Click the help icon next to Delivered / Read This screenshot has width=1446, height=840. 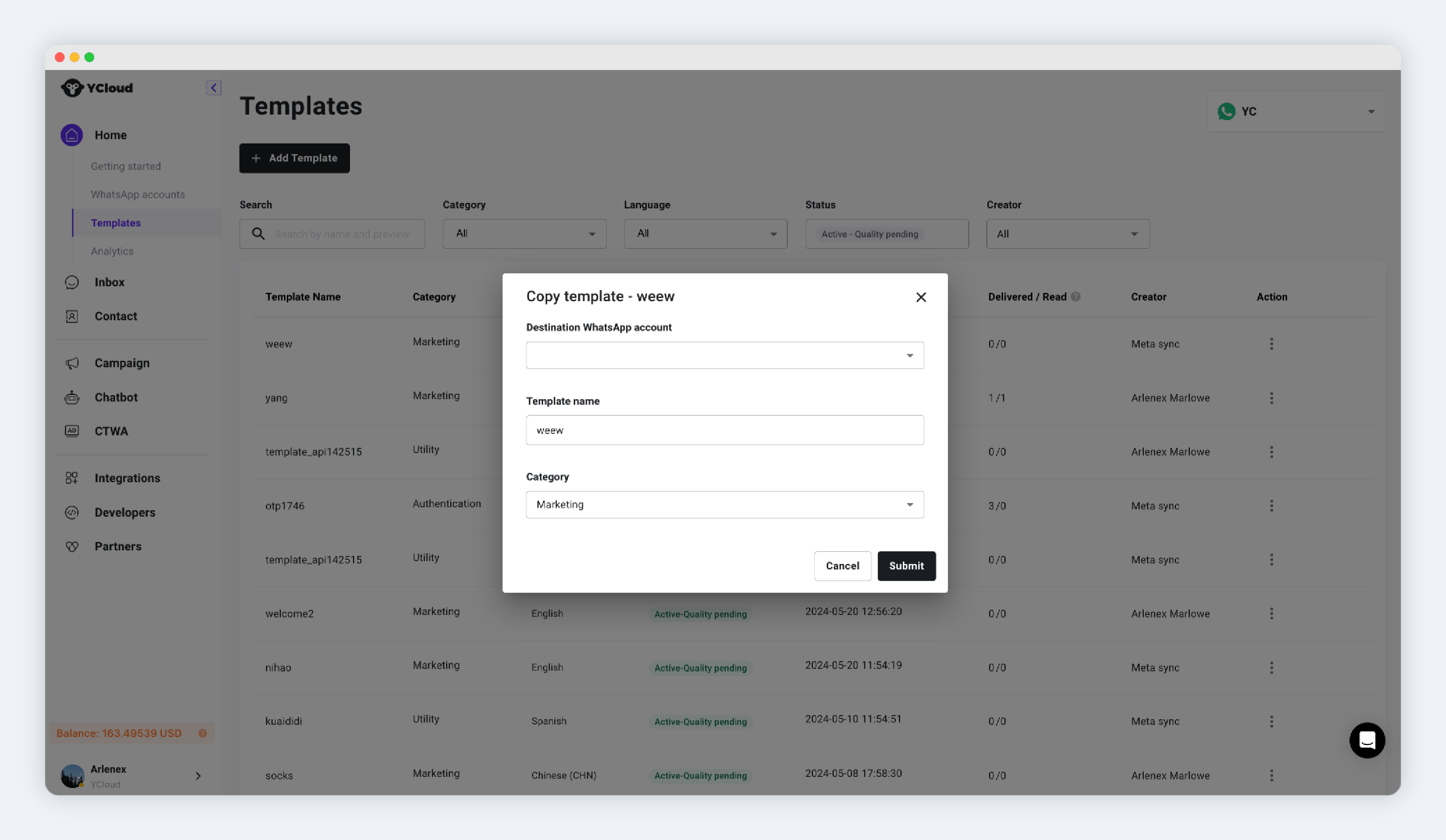(1075, 297)
